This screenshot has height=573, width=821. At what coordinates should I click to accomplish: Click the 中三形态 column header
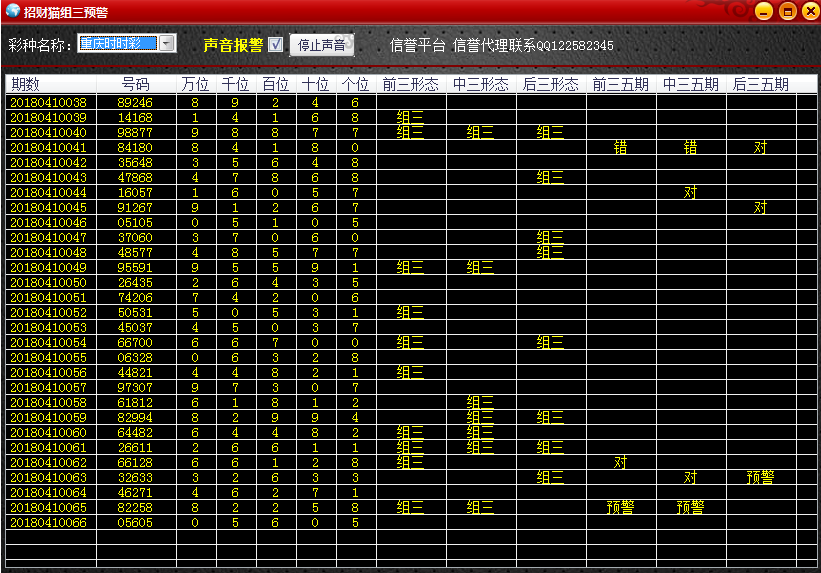click(480, 84)
